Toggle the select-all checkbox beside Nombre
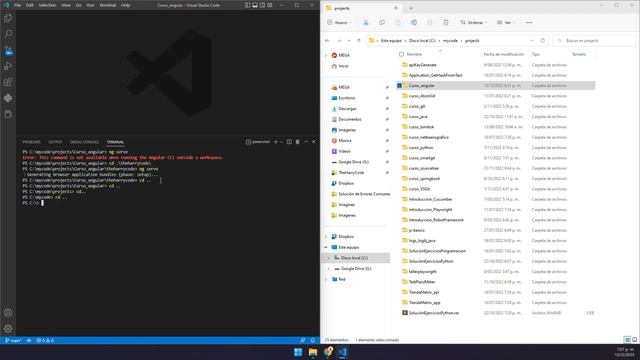Image resolution: width=640 pixels, height=360 pixels. click(401, 54)
